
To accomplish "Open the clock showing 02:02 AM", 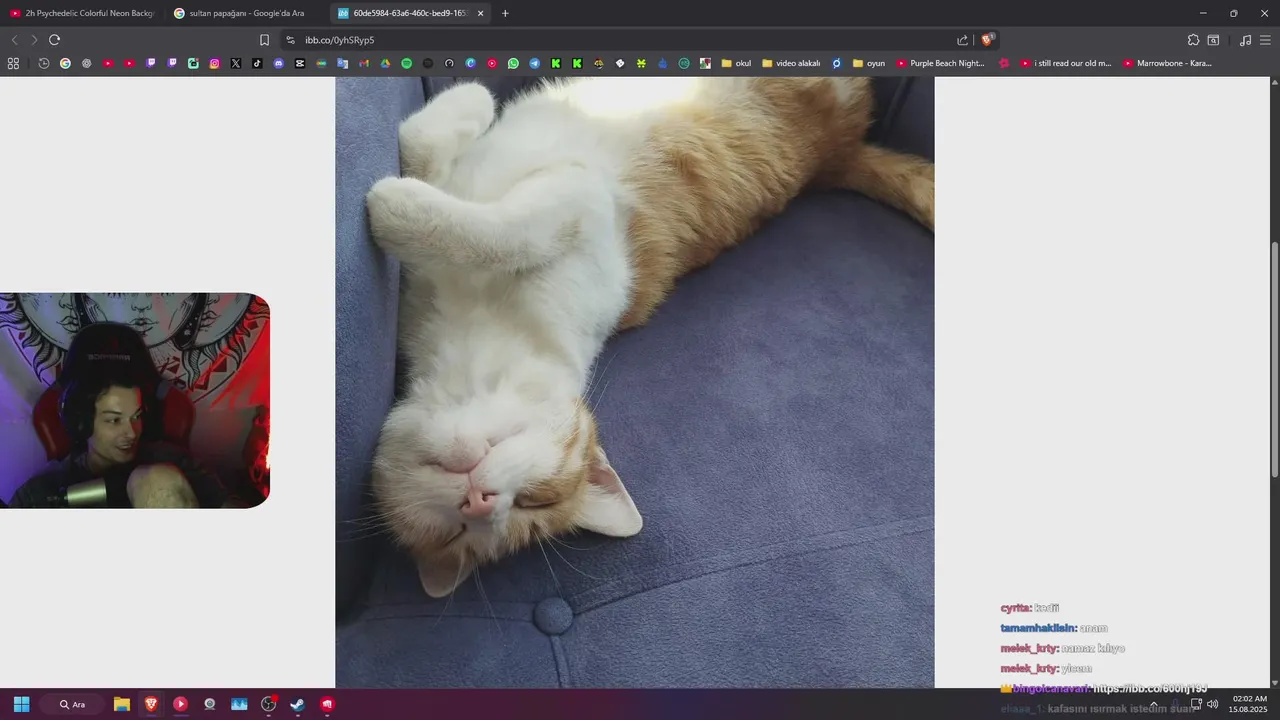I will (x=1249, y=704).
